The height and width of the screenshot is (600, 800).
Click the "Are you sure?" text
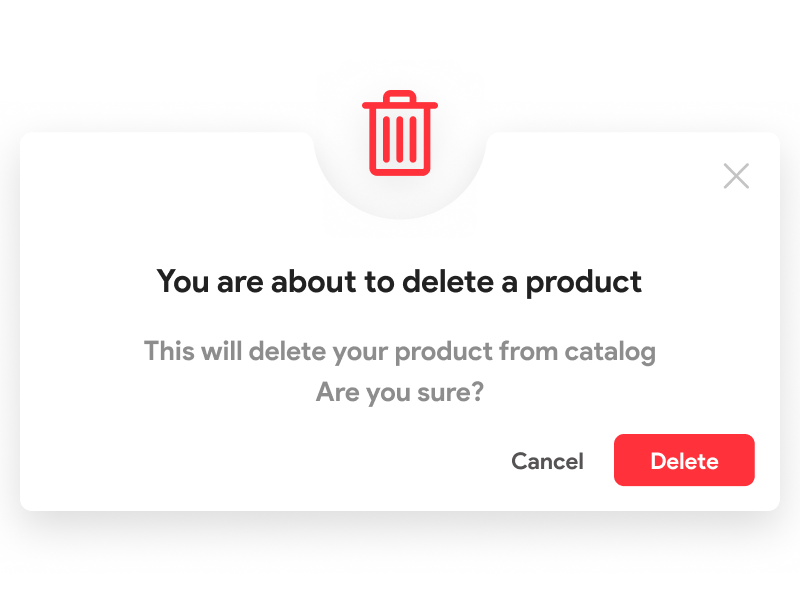pos(399,392)
